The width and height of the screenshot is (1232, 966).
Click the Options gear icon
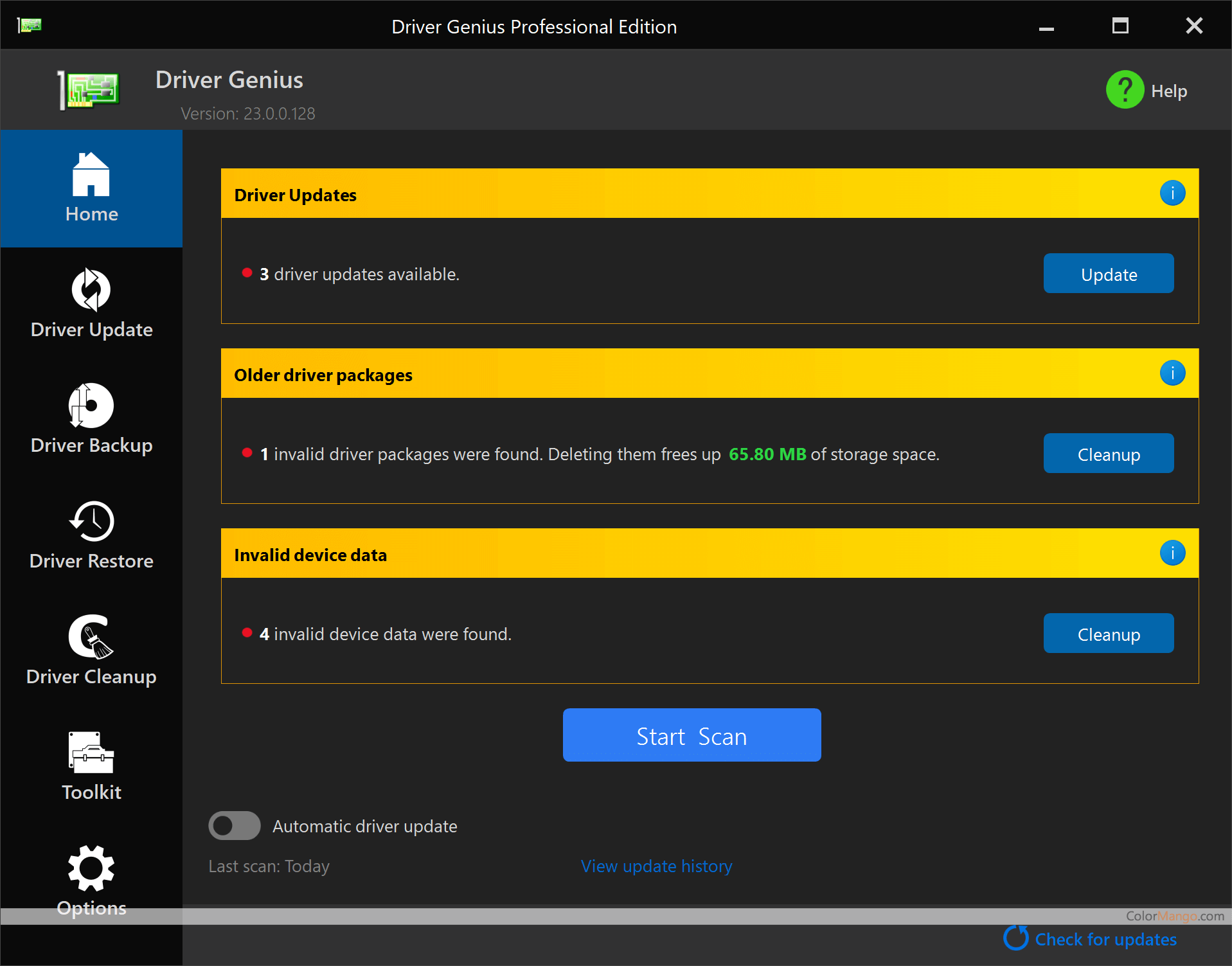pos(91,868)
